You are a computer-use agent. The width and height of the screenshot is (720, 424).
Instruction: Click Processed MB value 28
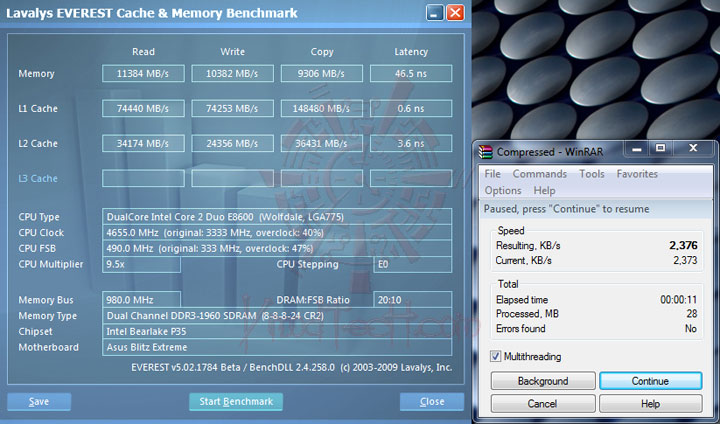(x=692, y=314)
